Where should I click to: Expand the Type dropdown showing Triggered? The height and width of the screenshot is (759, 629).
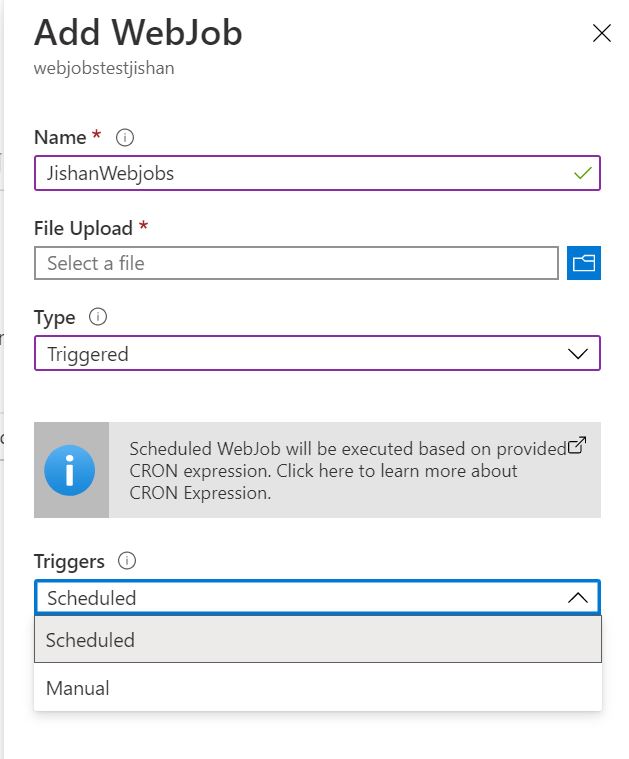click(x=317, y=353)
